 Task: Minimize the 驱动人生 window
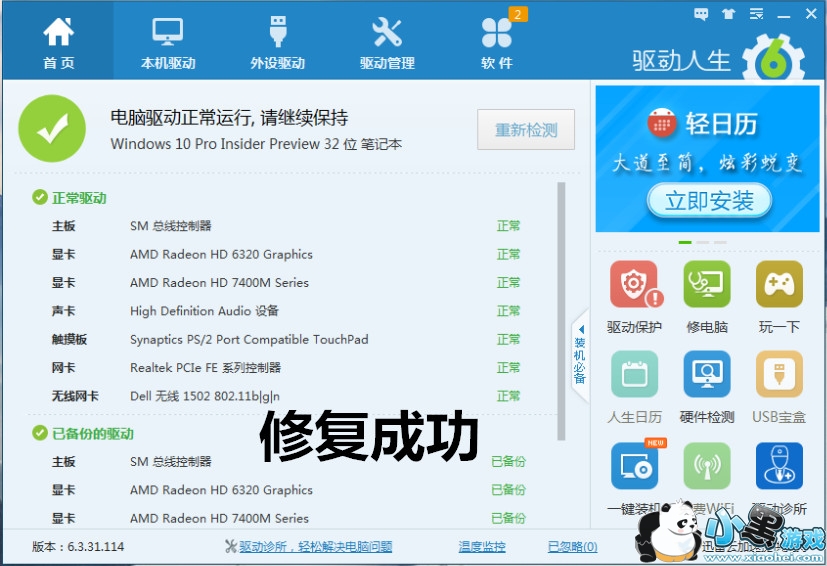tap(784, 15)
